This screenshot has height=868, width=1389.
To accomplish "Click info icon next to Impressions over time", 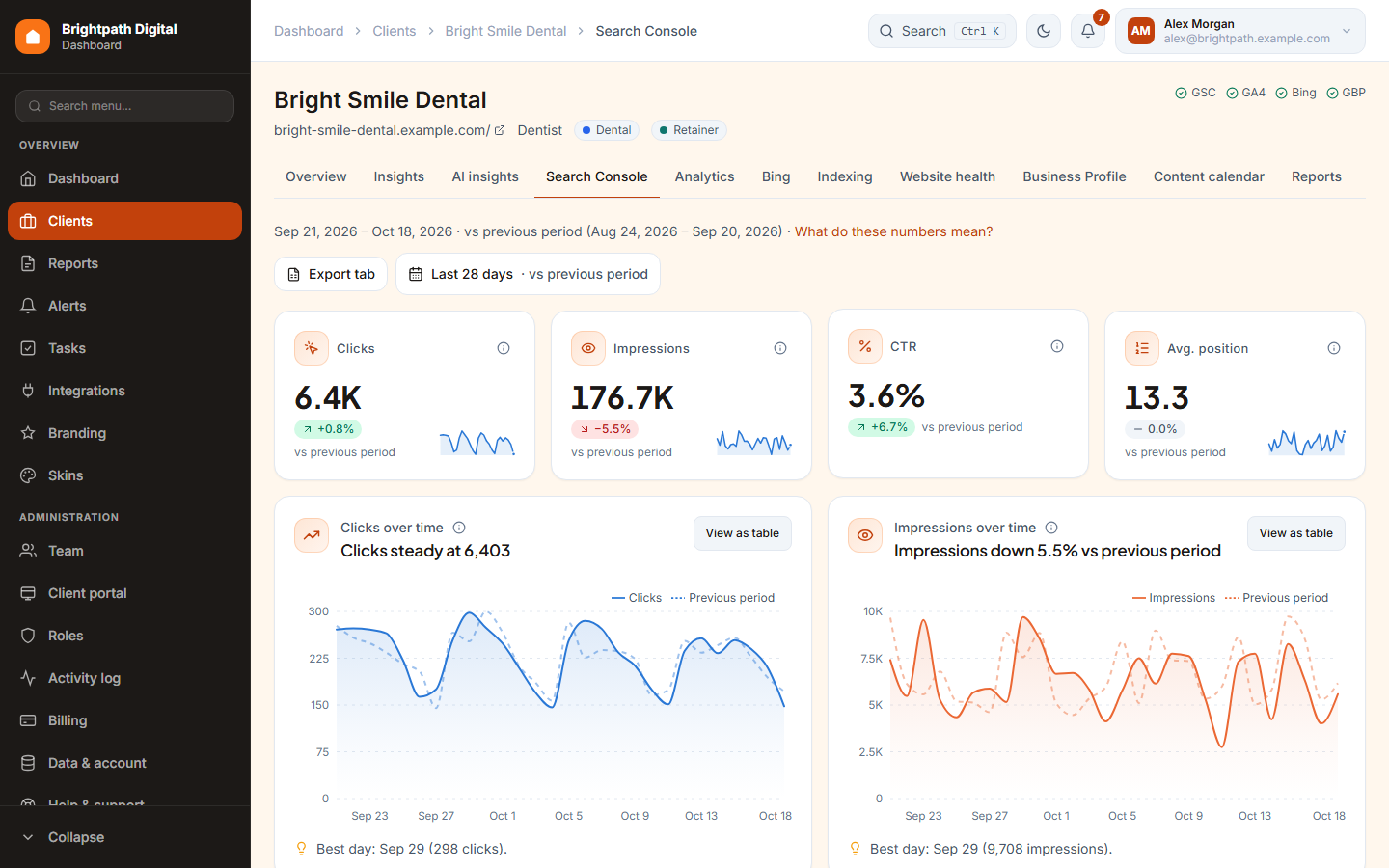I will [x=1051, y=528].
